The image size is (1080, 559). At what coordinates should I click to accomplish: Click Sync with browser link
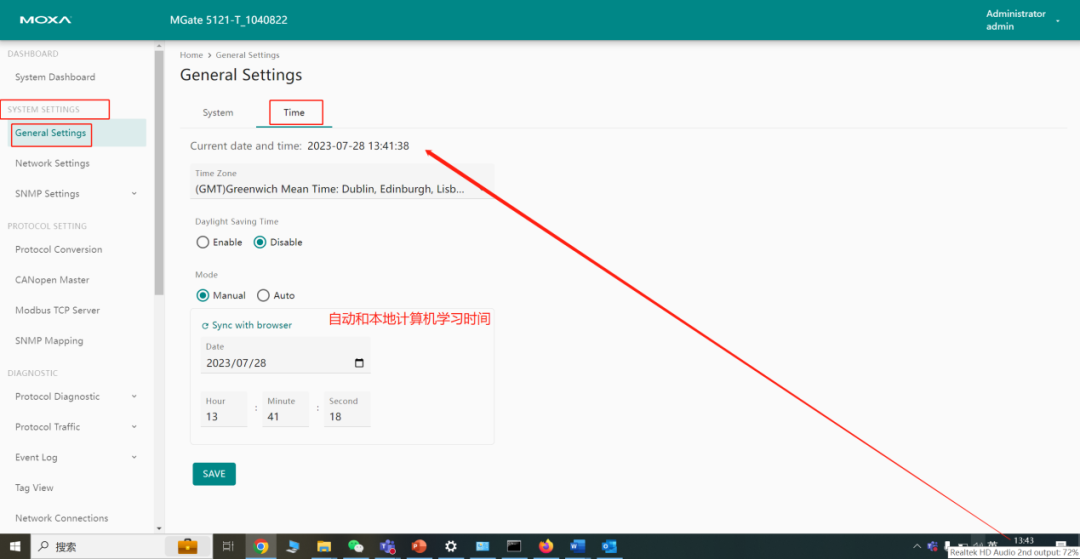pos(251,326)
